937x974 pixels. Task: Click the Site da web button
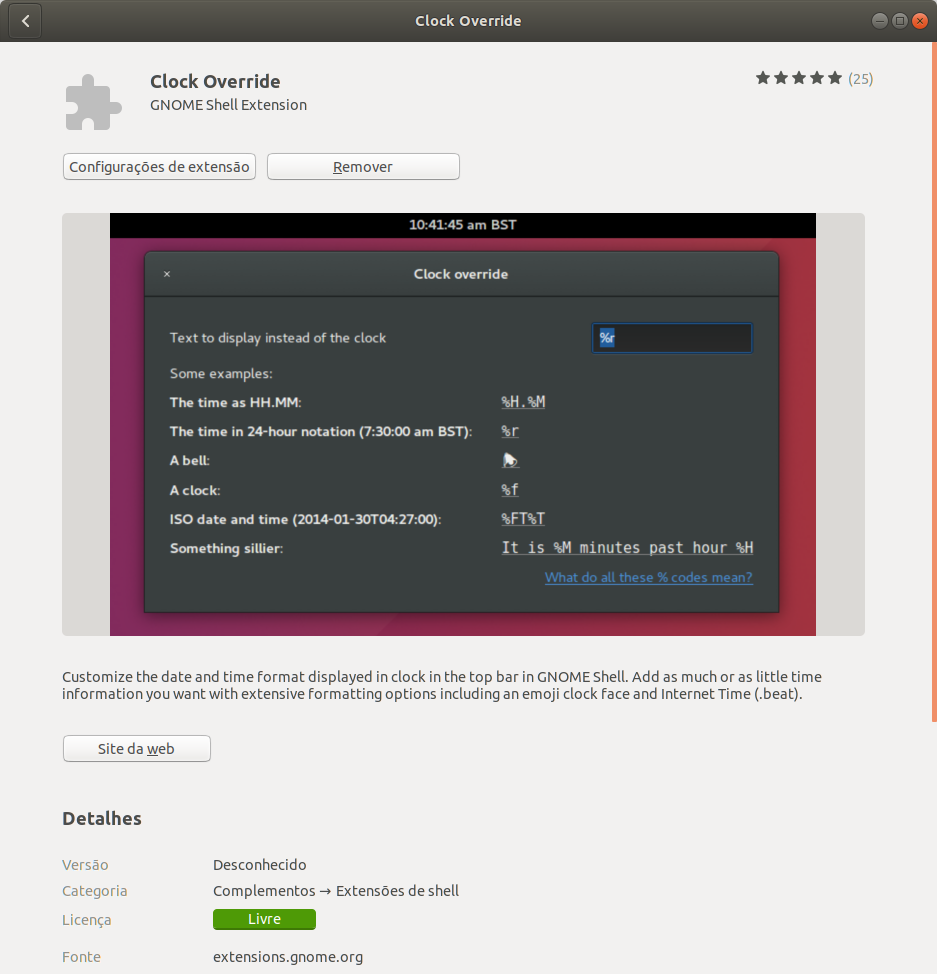coord(136,748)
